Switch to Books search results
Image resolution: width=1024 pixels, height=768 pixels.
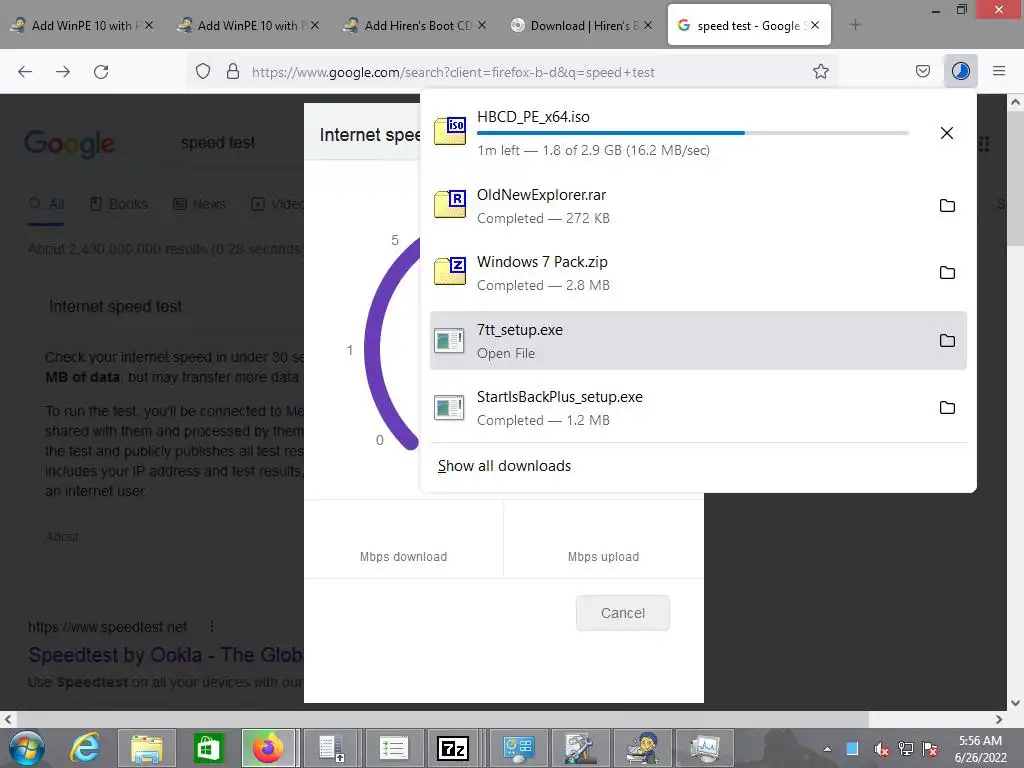(119, 204)
